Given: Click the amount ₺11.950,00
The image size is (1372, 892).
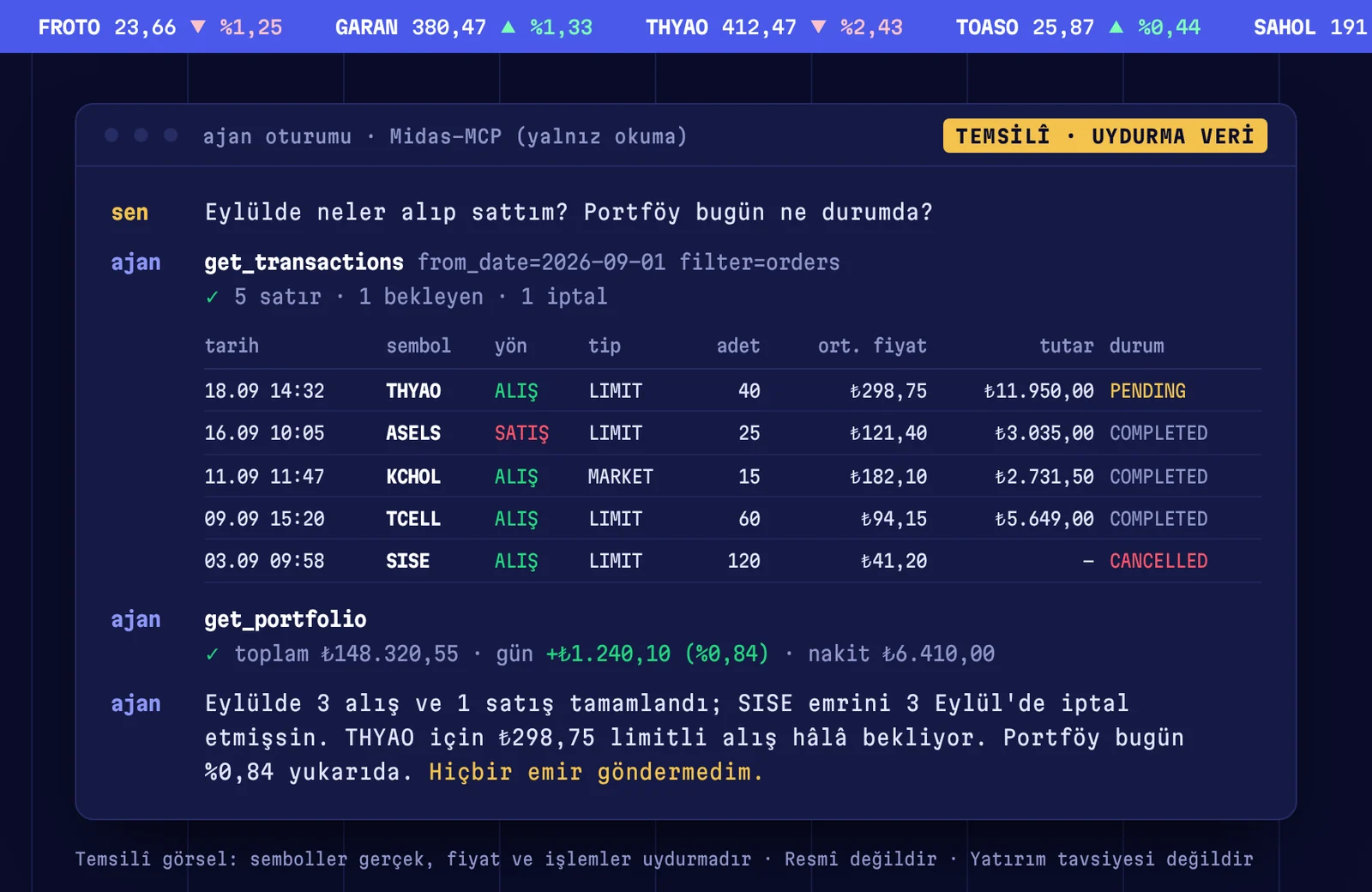Looking at the screenshot, I should [1038, 391].
